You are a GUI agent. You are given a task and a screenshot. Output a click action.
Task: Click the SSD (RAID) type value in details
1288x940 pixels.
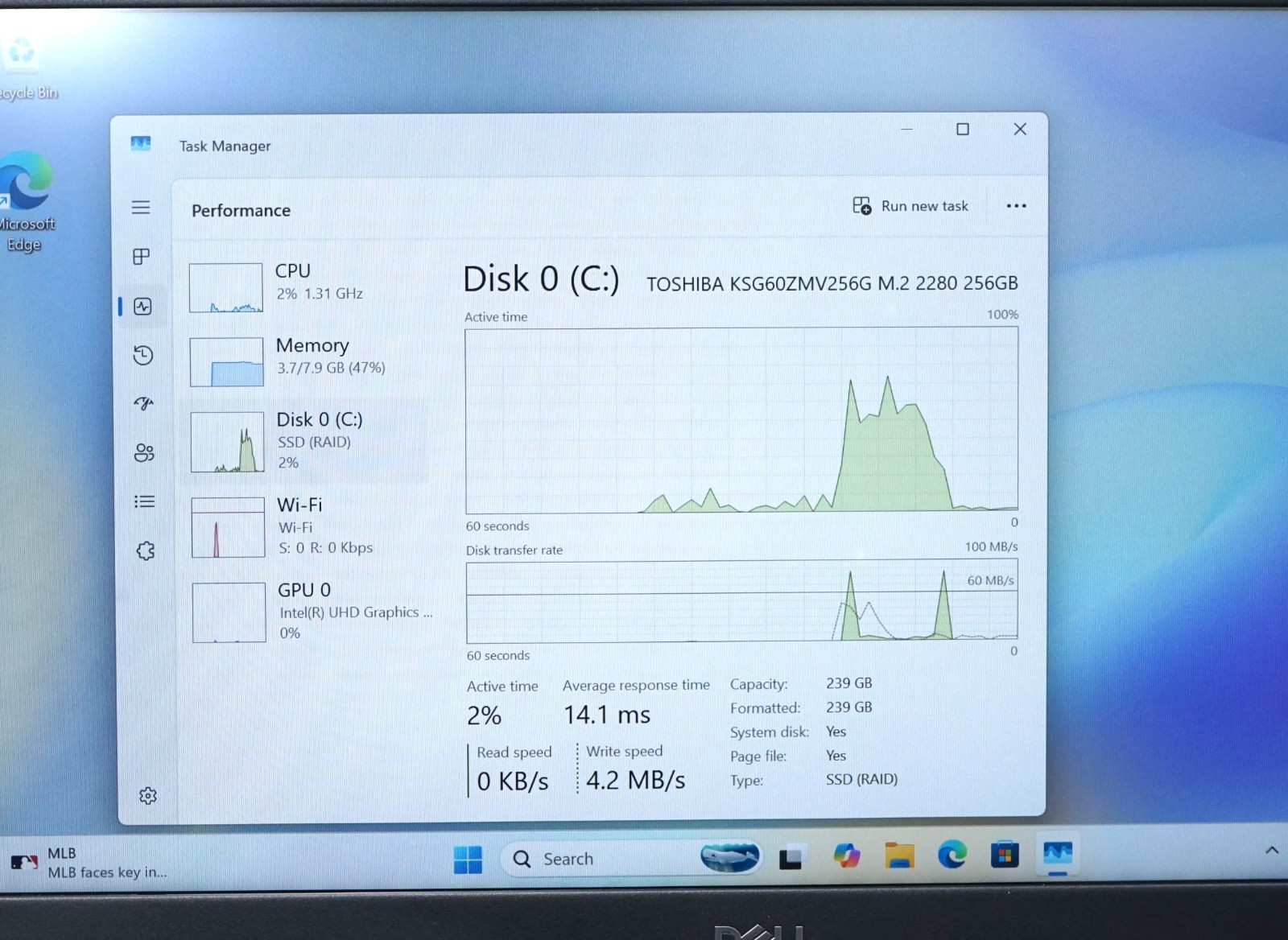click(x=861, y=779)
